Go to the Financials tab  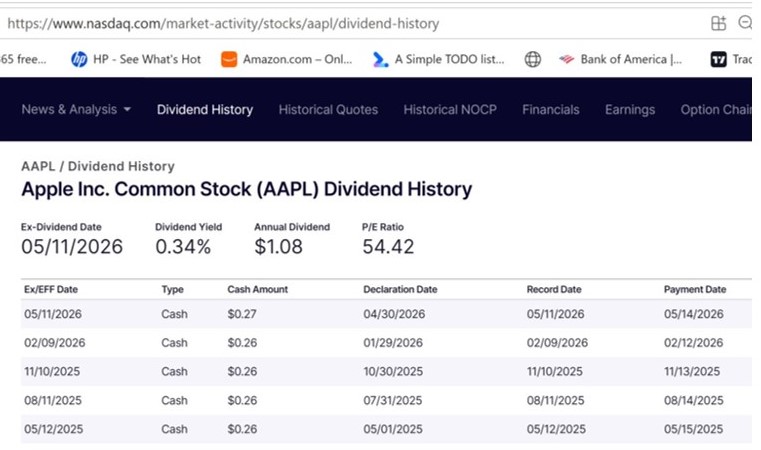pos(551,109)
